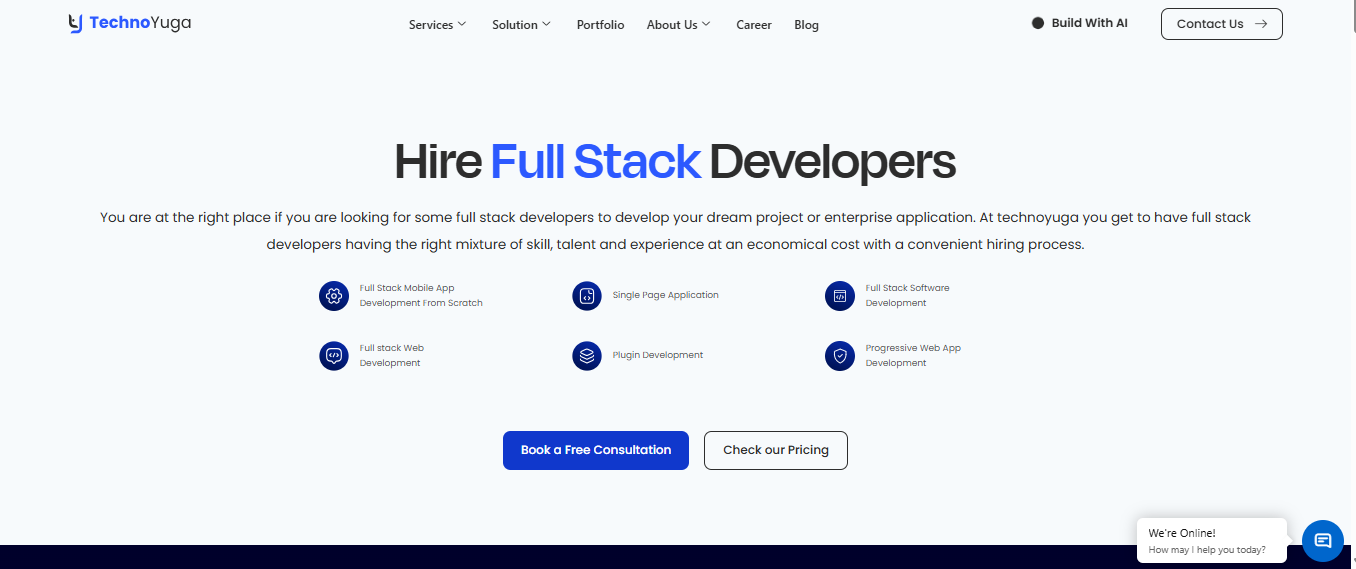Go to the Career page

pos(754,25)
